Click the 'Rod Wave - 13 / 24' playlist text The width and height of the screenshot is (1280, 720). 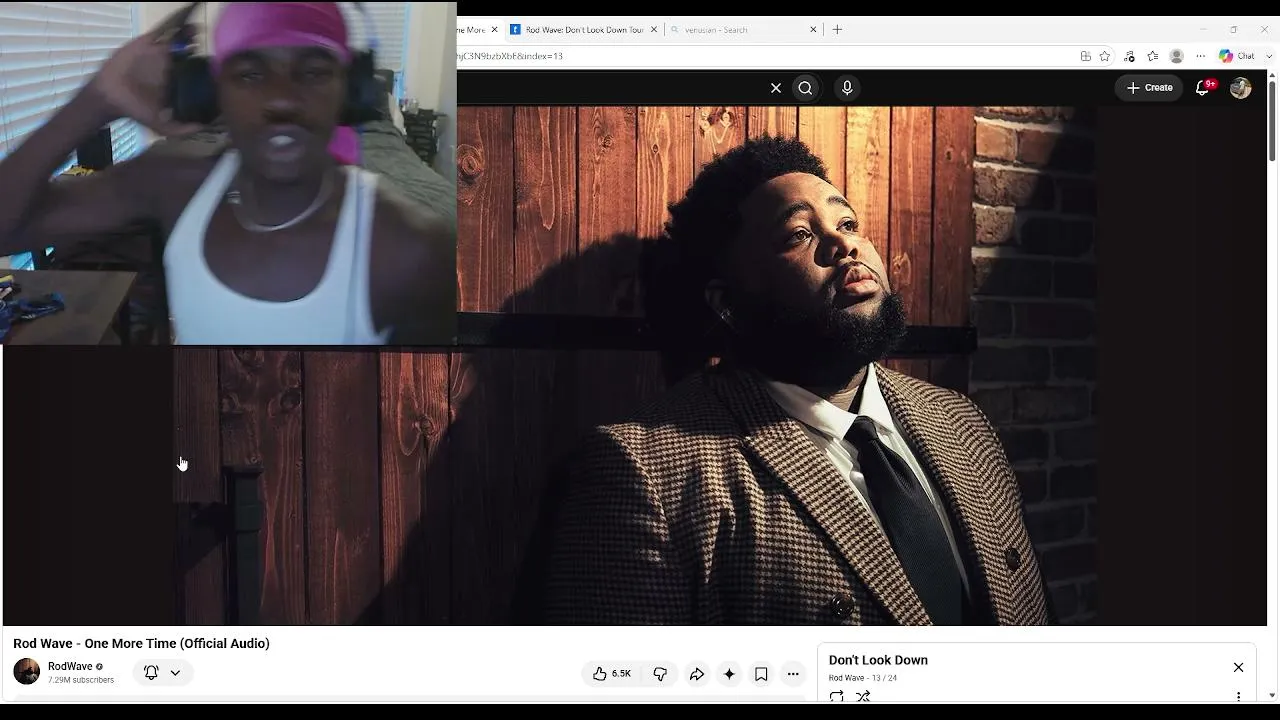point(863,678)
